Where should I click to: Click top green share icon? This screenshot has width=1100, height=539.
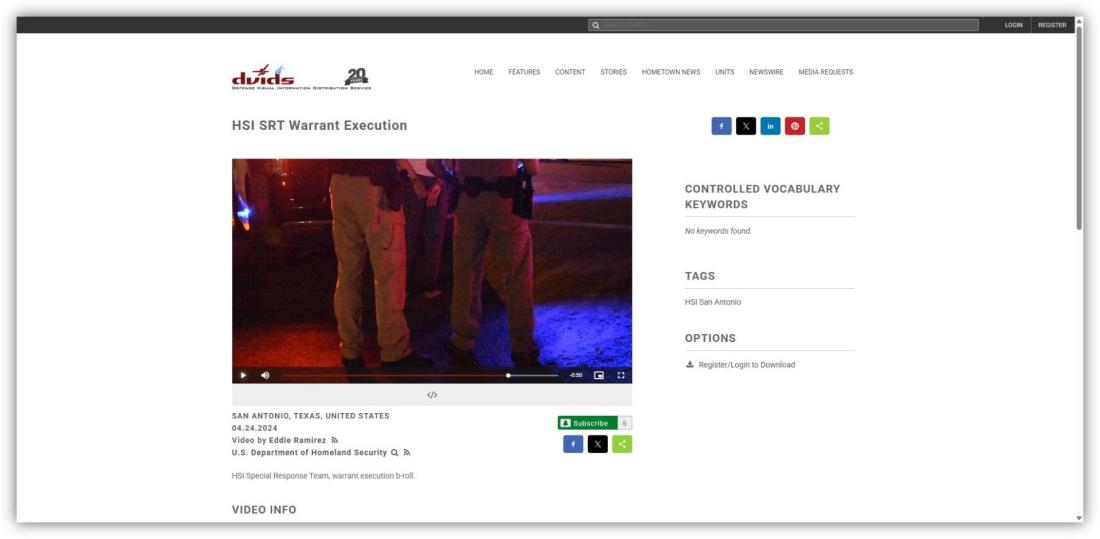click(x=819, y=126)
